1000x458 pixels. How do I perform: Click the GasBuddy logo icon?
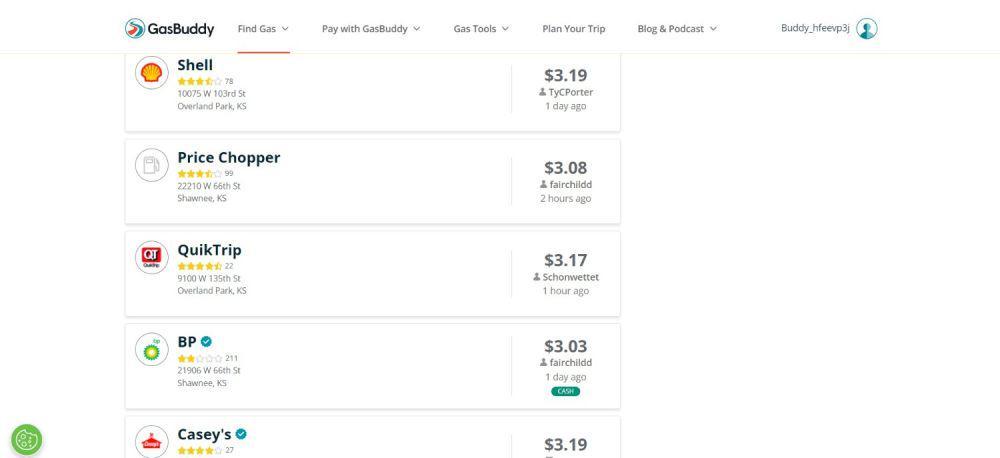[135, 28]
